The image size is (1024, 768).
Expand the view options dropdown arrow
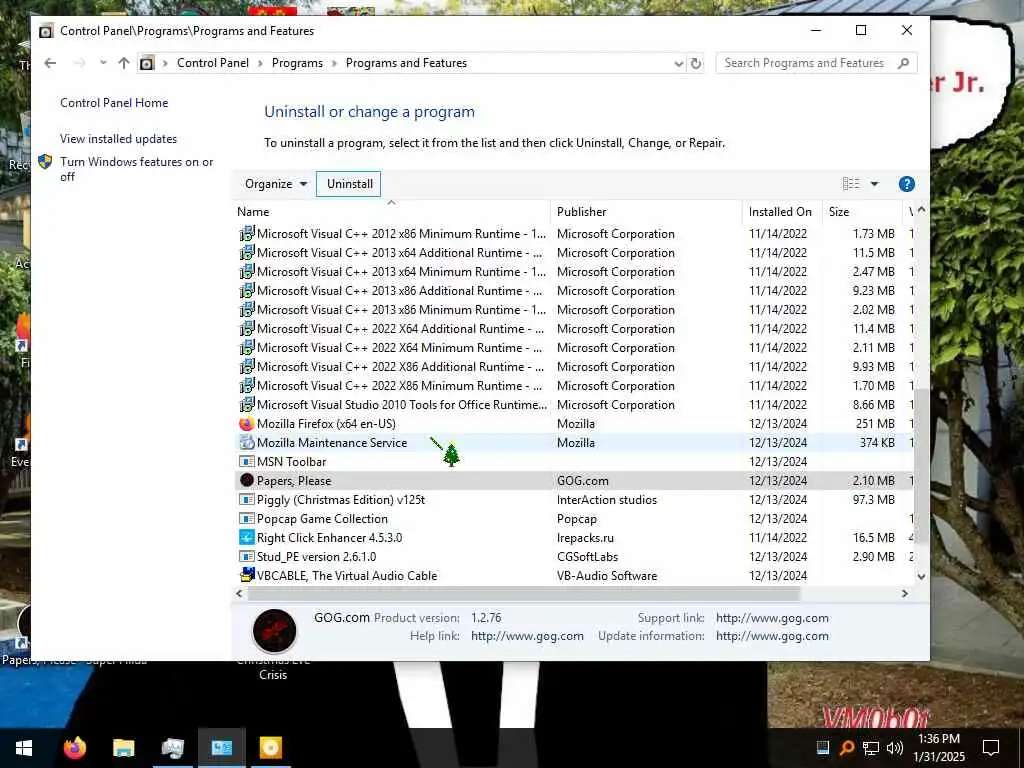pyautogui.click(x=874, y=184)
